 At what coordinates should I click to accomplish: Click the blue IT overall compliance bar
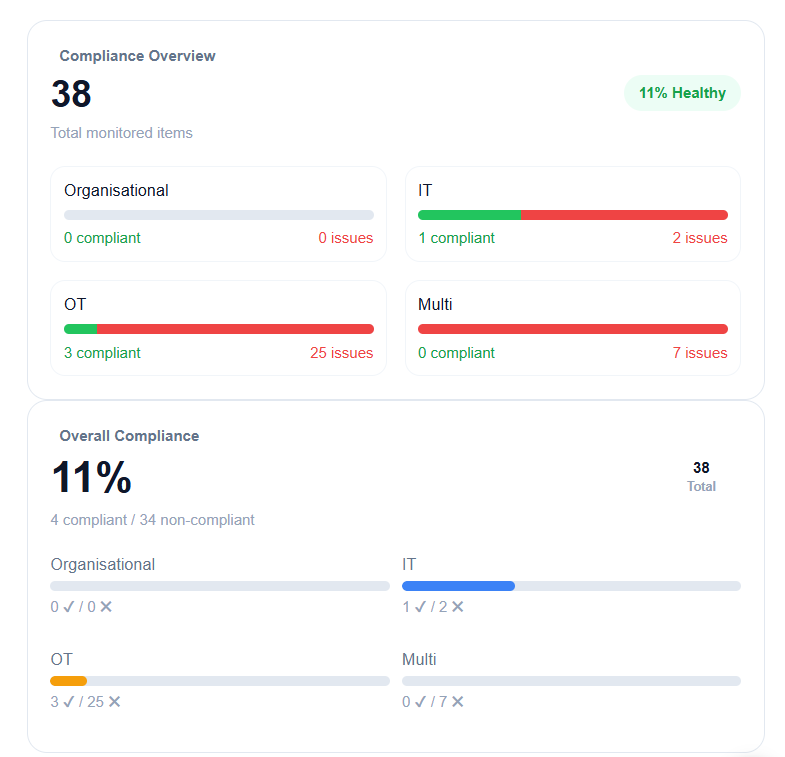[x=458, y=586]
